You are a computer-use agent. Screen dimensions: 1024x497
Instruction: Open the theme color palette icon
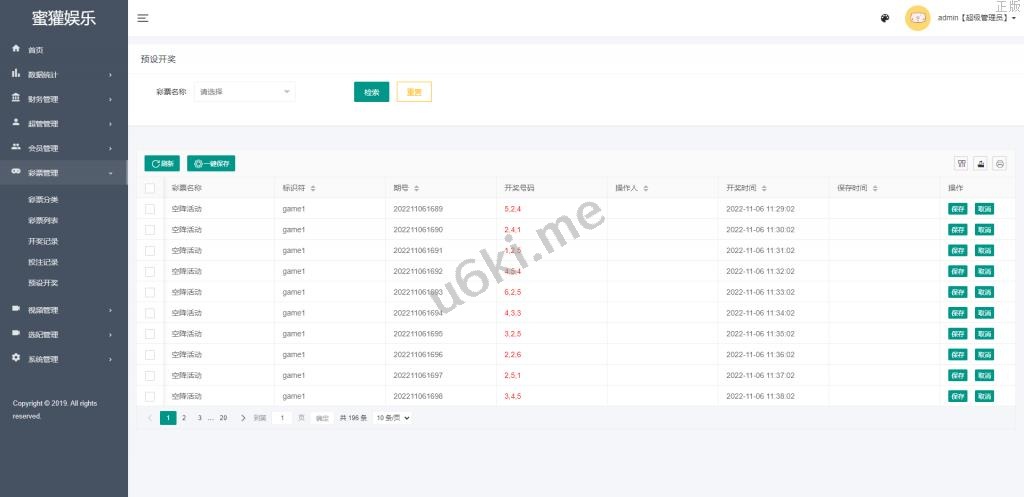pyautogui.click(x=885, y=18)
